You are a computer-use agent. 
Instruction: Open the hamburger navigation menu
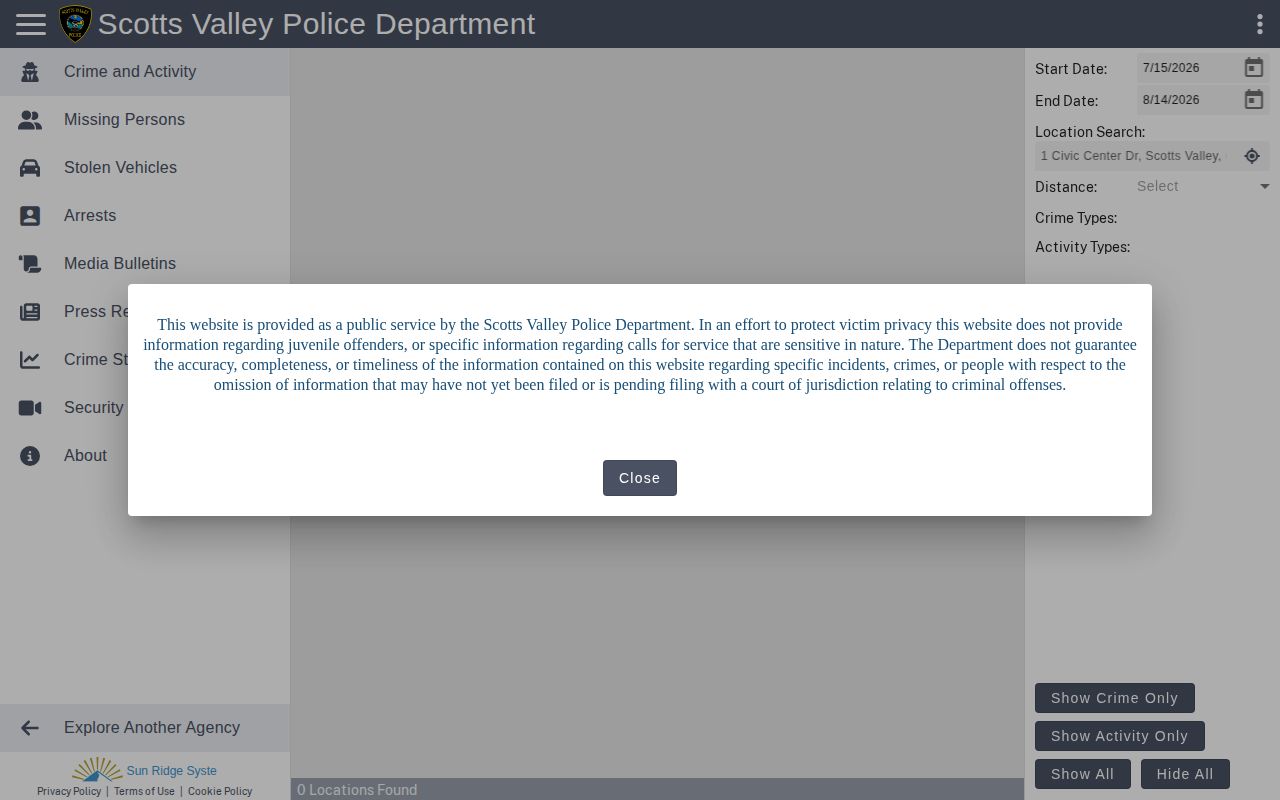31,24
